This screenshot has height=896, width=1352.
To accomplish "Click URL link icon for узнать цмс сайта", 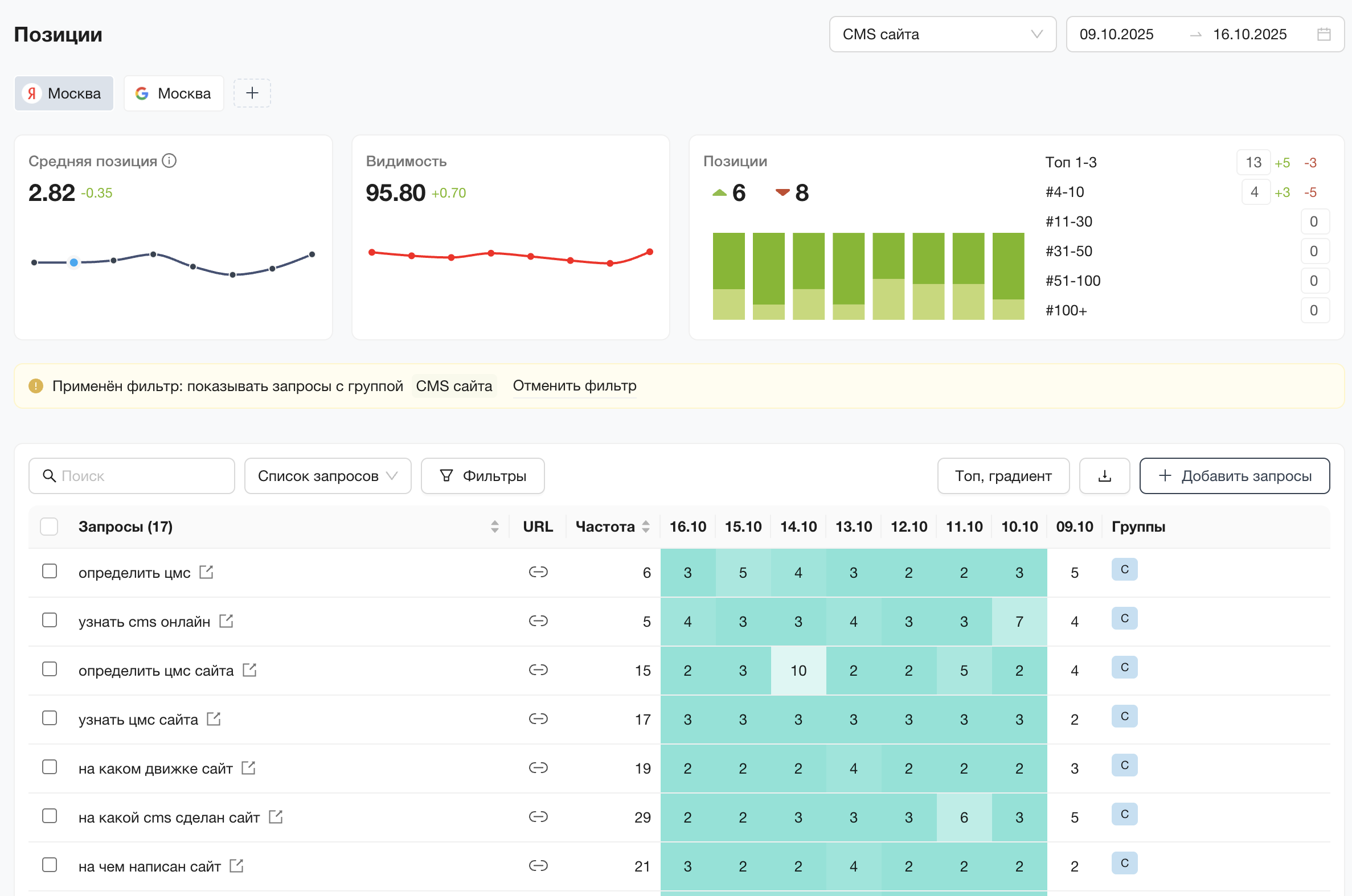I will pos(538,718).
